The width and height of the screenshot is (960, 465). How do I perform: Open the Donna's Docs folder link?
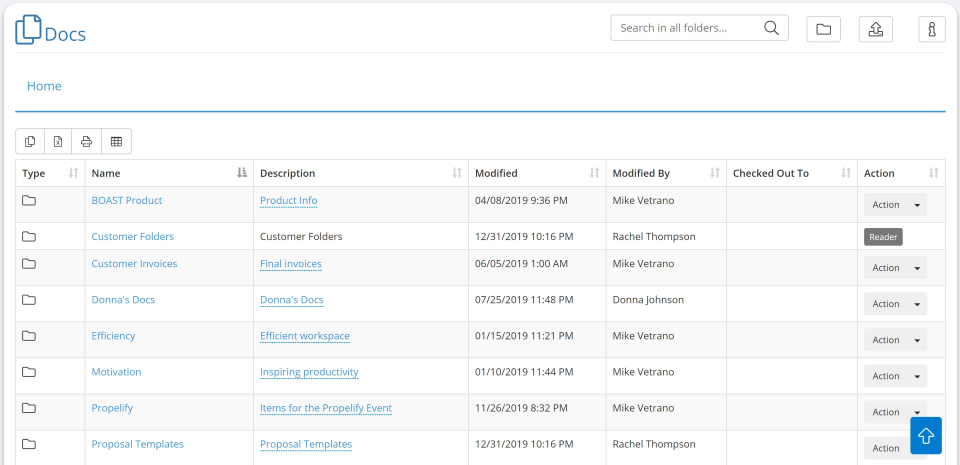pos(123,300)
